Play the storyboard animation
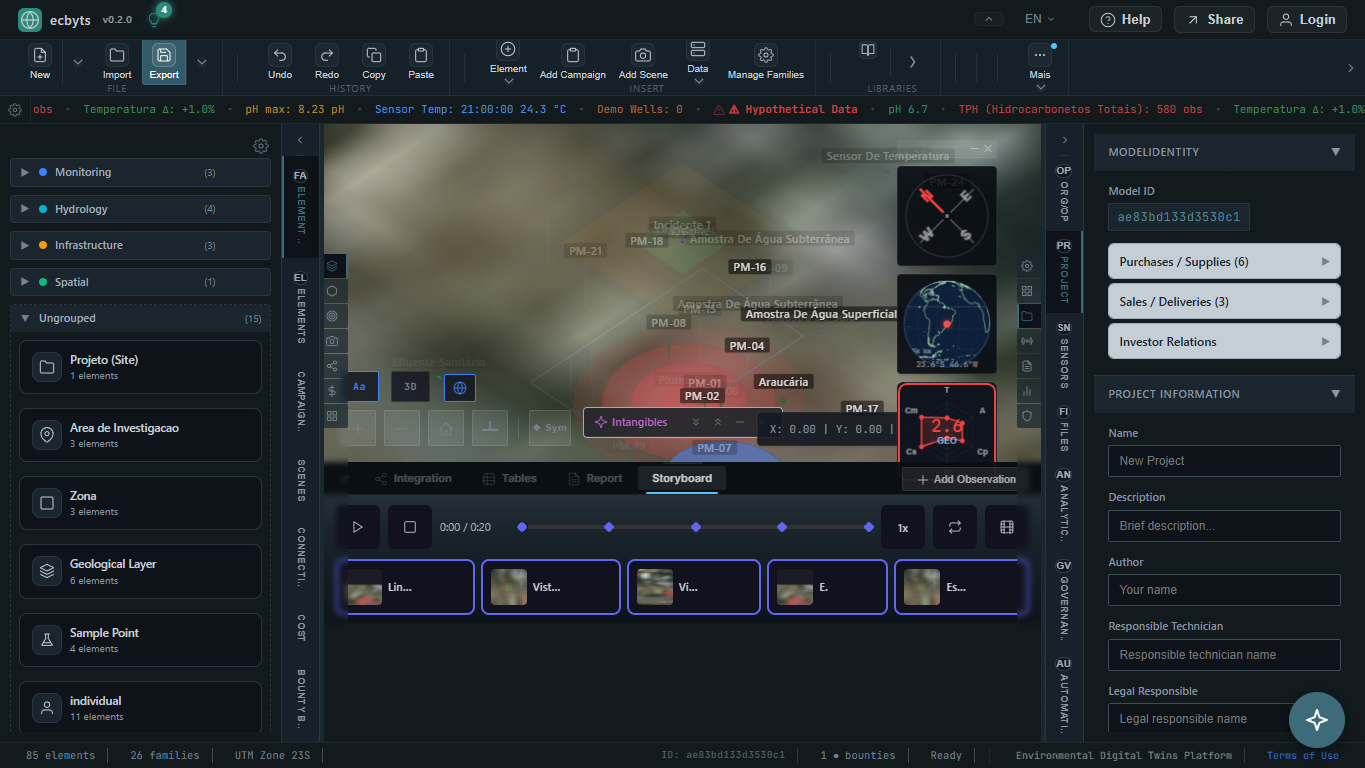 tap(358, 527)
